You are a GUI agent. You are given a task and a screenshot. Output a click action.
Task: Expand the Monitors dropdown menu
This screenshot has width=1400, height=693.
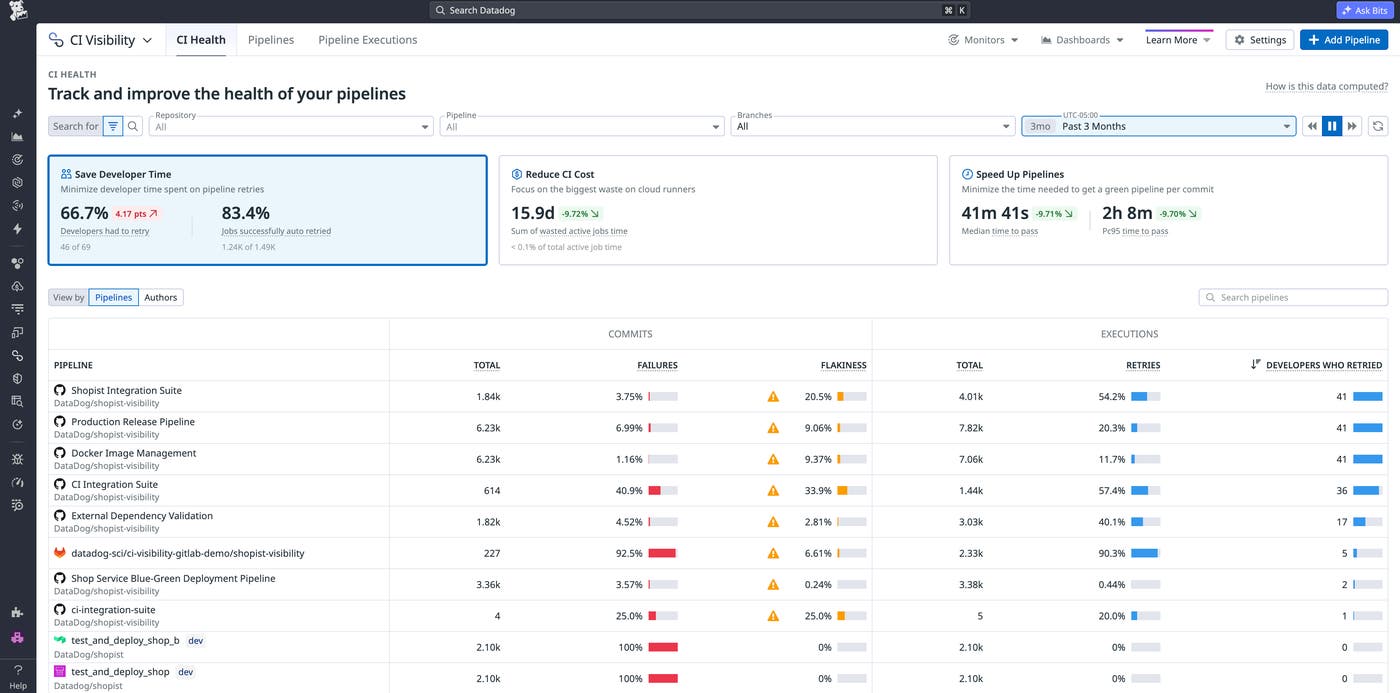tap(983, 40)
